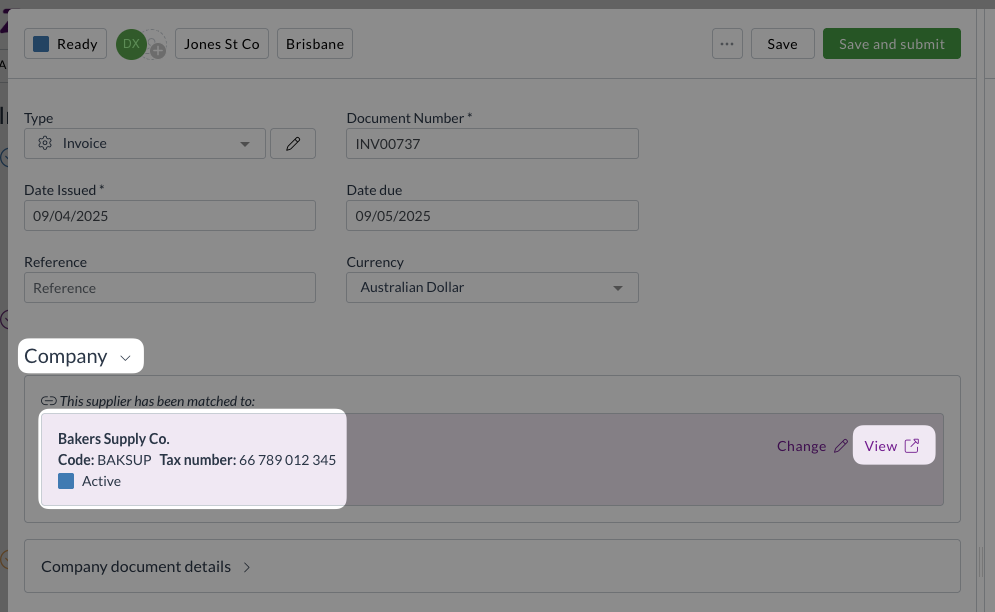Click the add assignee plus icon

click(x=157, y=50)
